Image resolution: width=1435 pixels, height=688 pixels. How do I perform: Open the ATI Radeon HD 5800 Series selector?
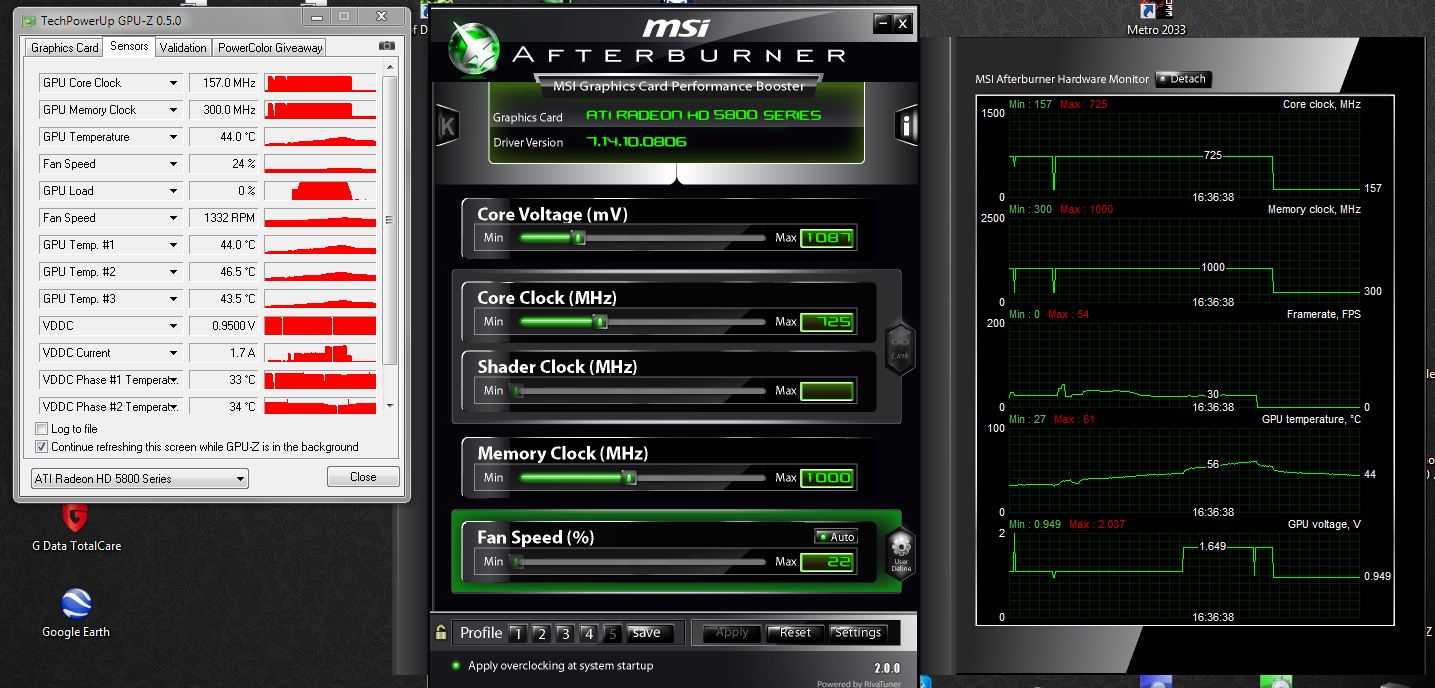click(140, 479)
